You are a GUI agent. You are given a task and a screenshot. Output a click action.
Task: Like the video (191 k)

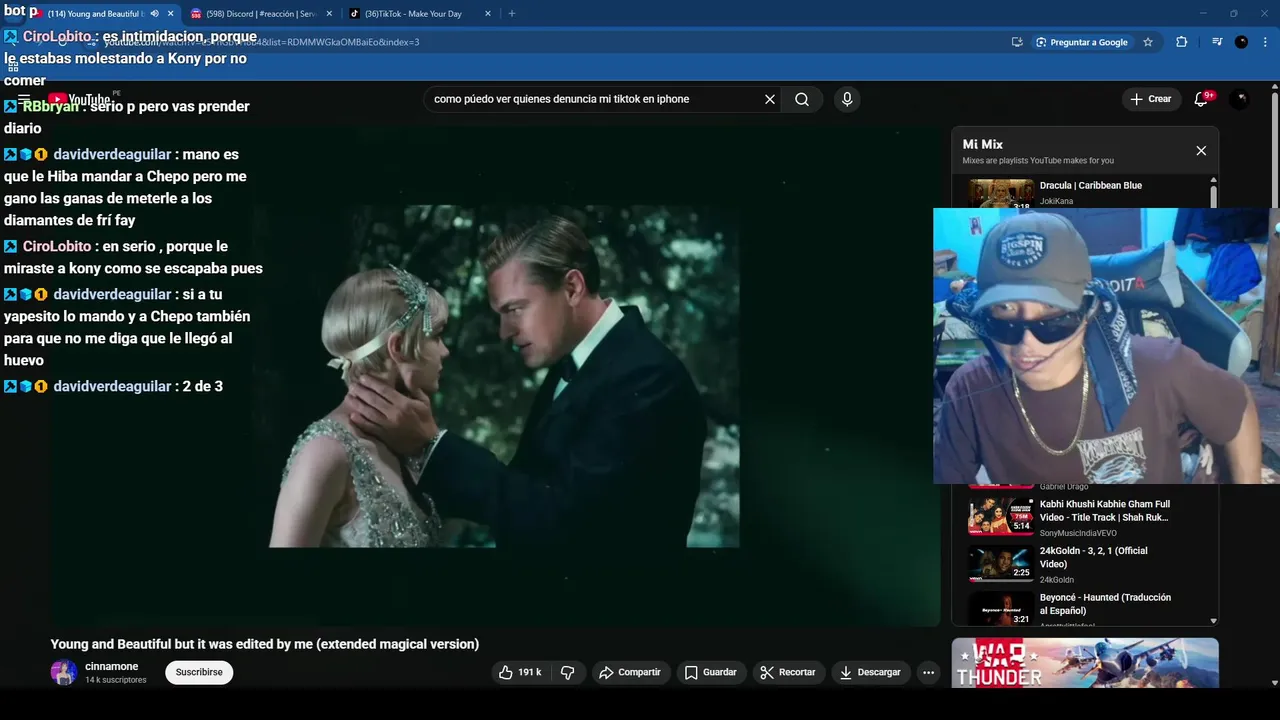point(520,672)
